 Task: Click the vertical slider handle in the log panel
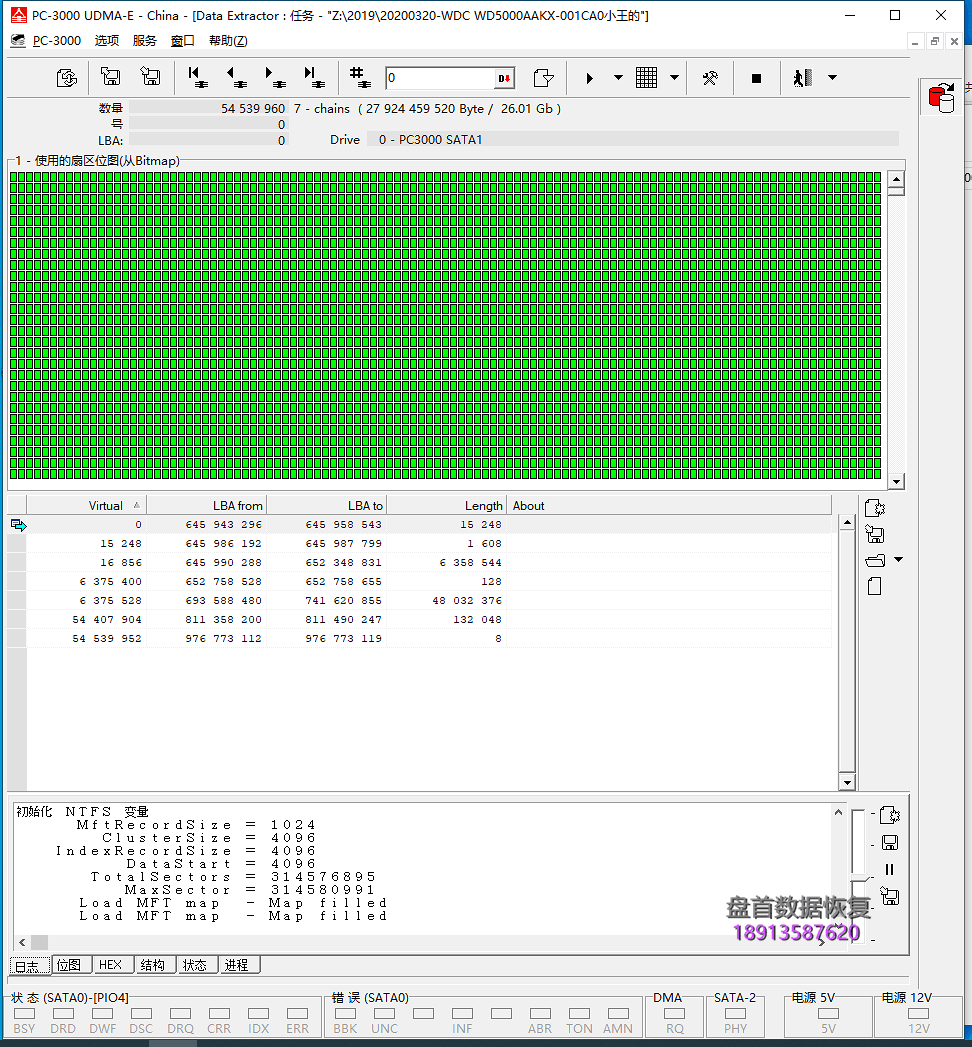861,877
